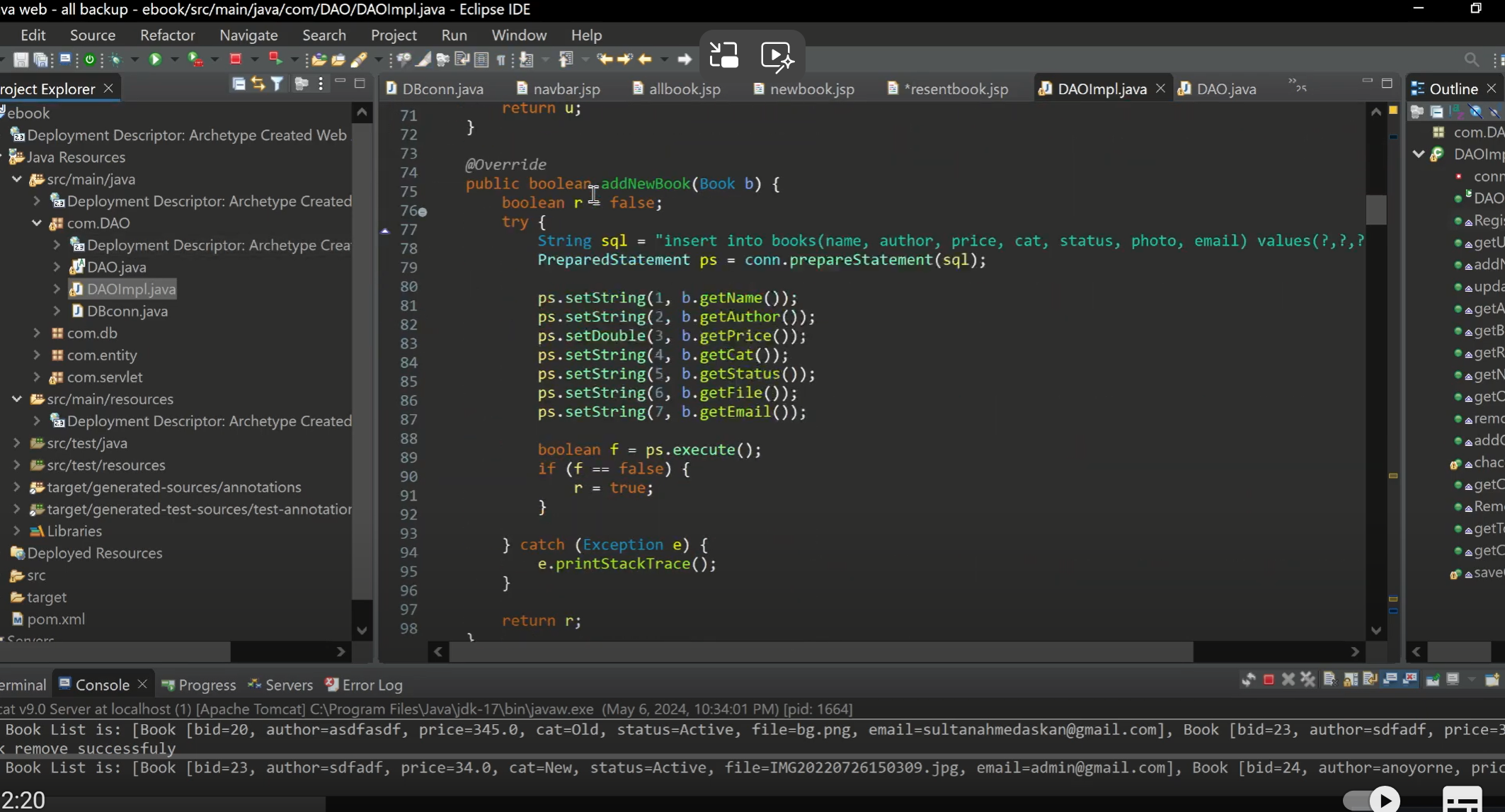Open the Error Log tab

(x=364, y=685)
